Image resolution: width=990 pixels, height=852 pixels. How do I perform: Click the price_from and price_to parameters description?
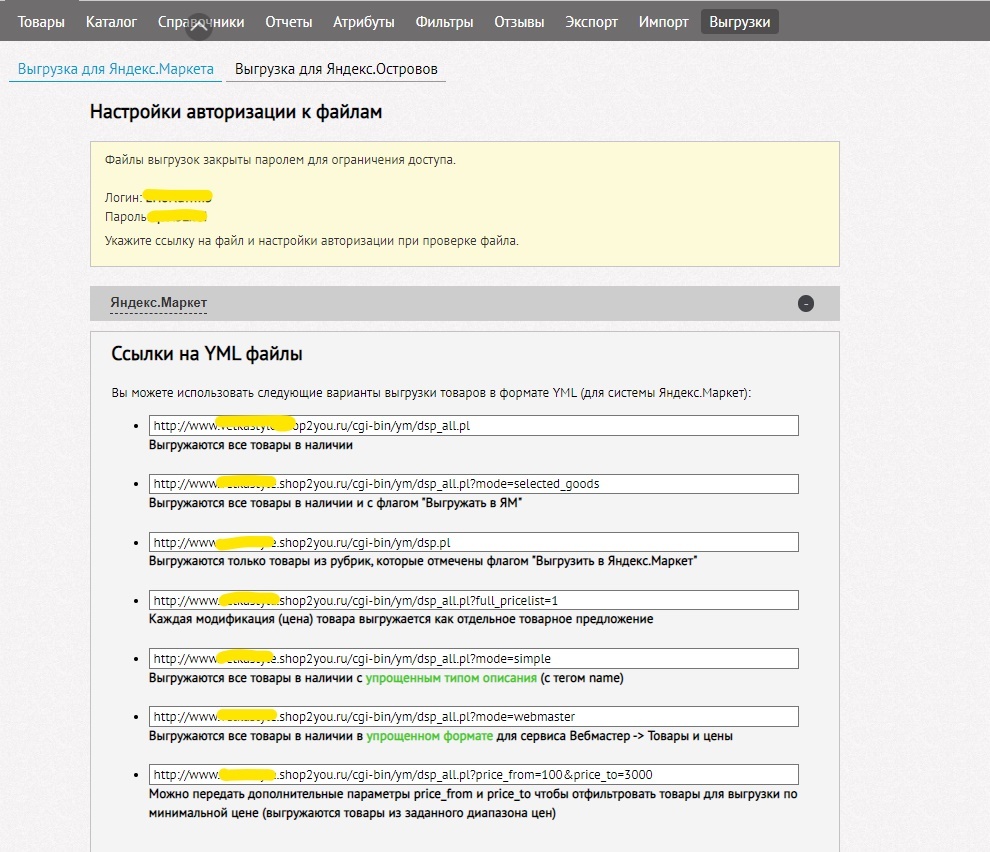(473, 803)
